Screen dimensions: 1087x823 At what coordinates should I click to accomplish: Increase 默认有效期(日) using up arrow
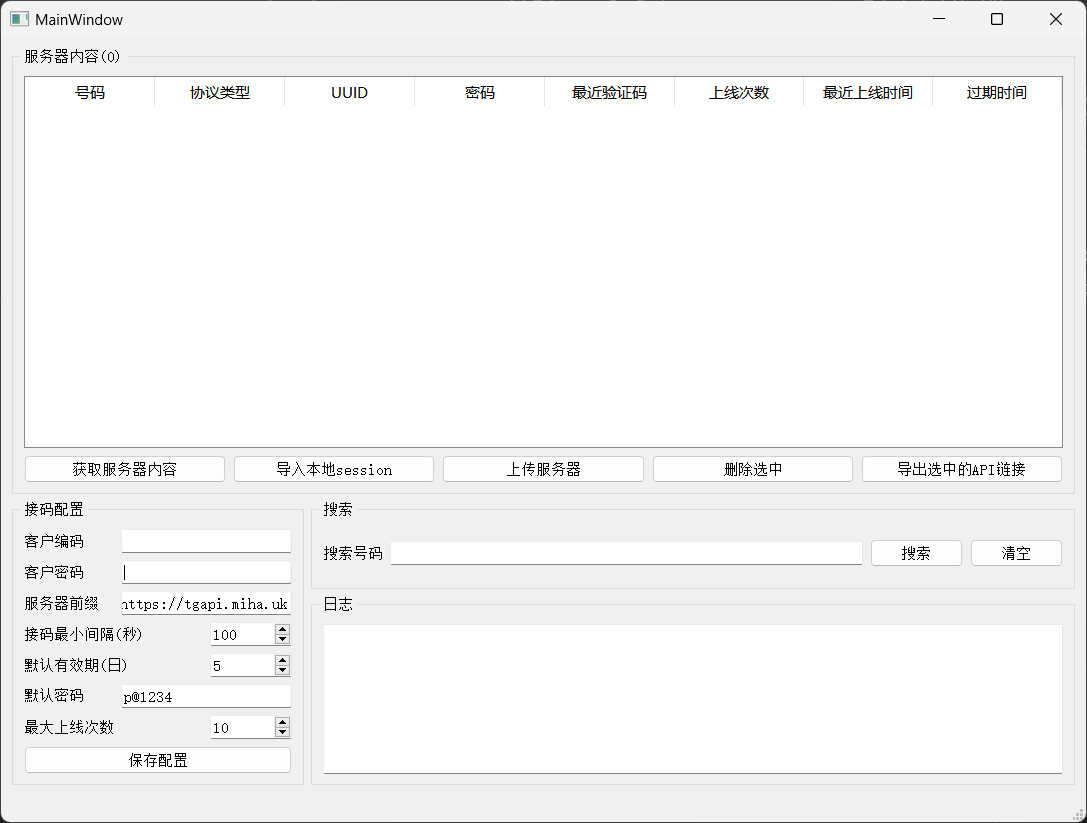click(x=282, y=660)
